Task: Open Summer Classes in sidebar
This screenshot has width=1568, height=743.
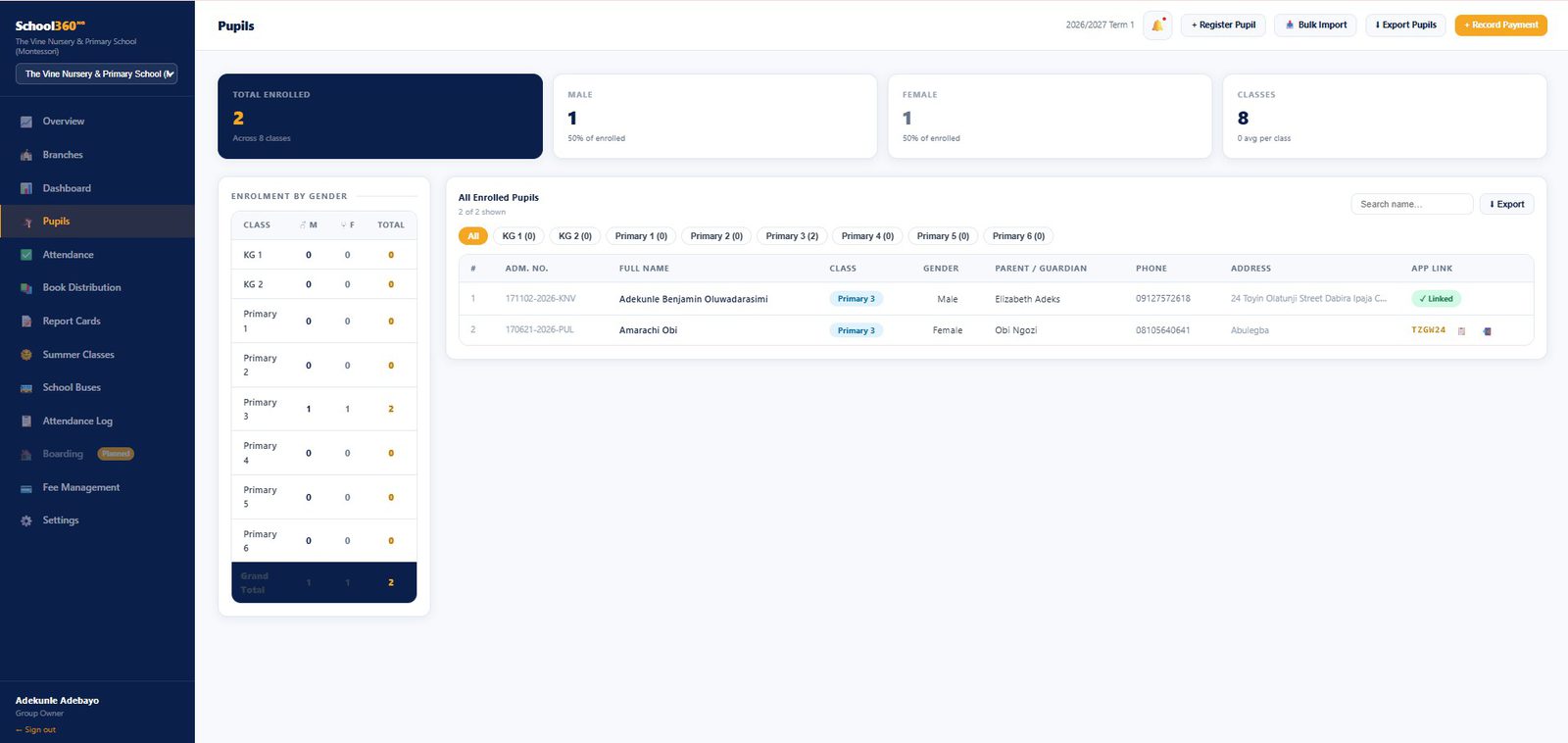Action: (x=78, y=355)
